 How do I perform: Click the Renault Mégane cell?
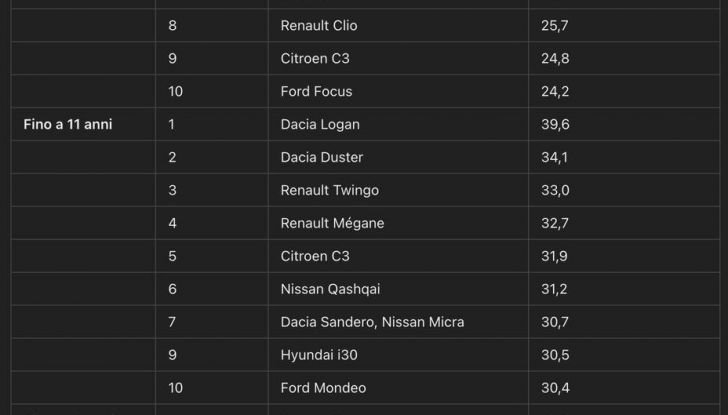click(332, 223)
